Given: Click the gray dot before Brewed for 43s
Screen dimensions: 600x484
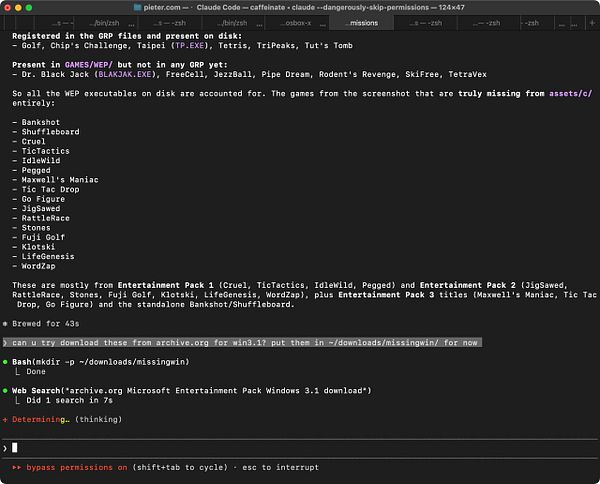Looking at the screenshot, I should tap(5, 324).
